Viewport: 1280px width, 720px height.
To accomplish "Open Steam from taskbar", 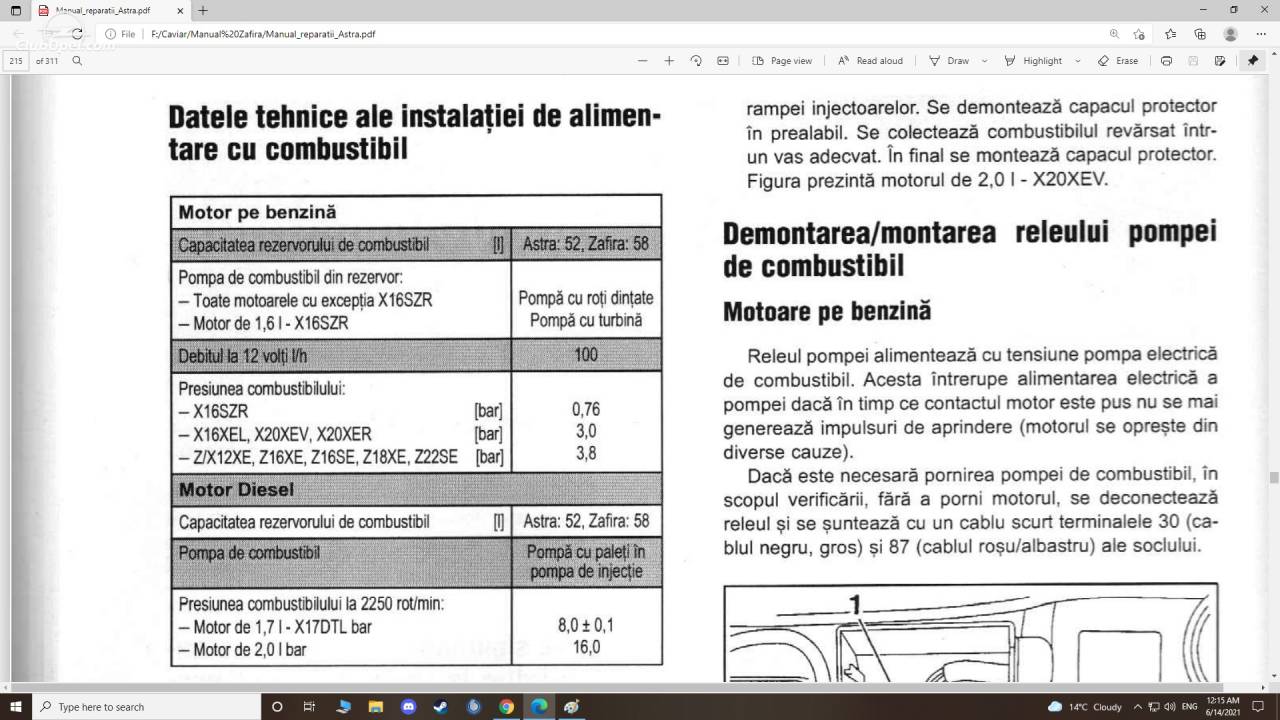I will pyautogui.click(x=441, y=706).
